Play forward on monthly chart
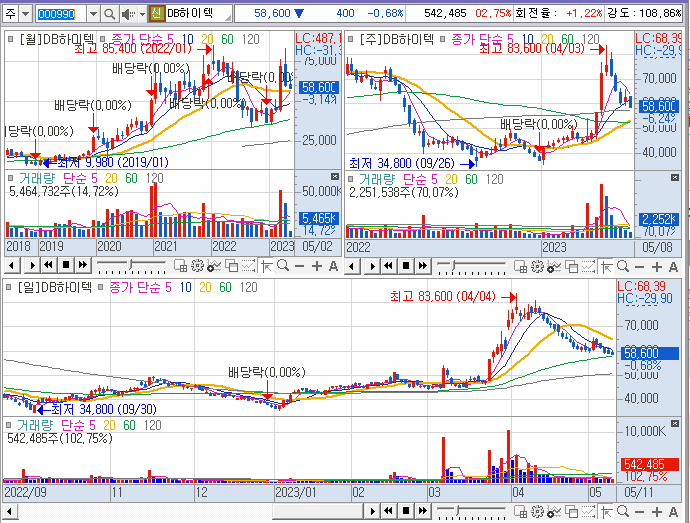Screen dimensions: 690x523 point(32,265)
